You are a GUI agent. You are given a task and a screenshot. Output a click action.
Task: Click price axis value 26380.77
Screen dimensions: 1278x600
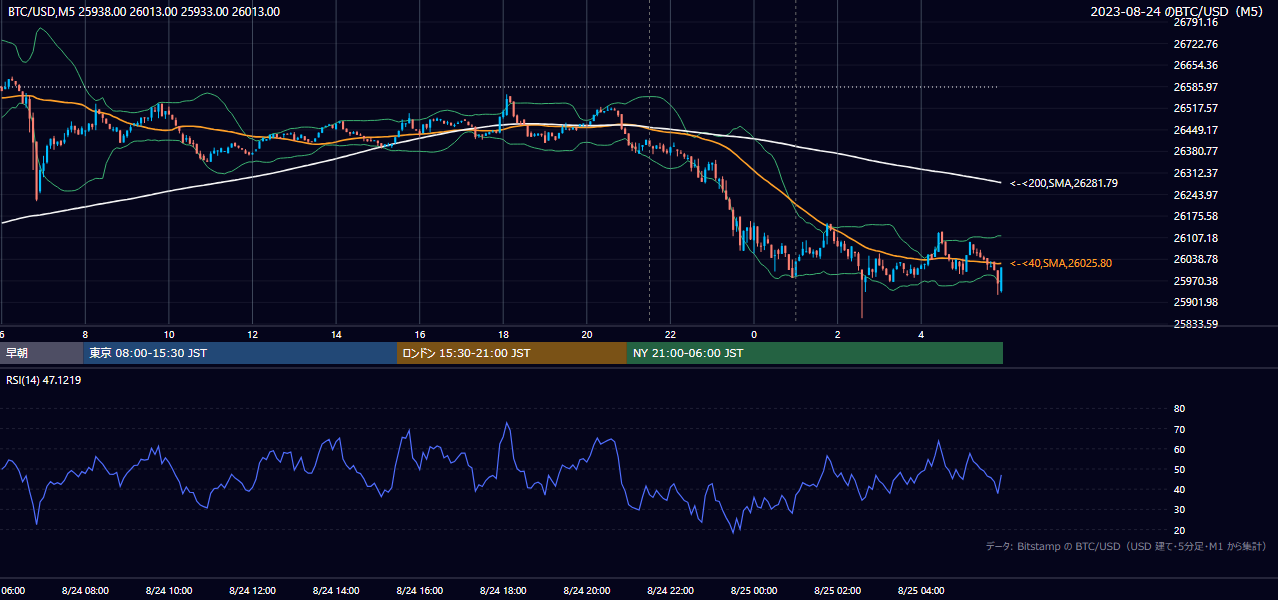1195,151
